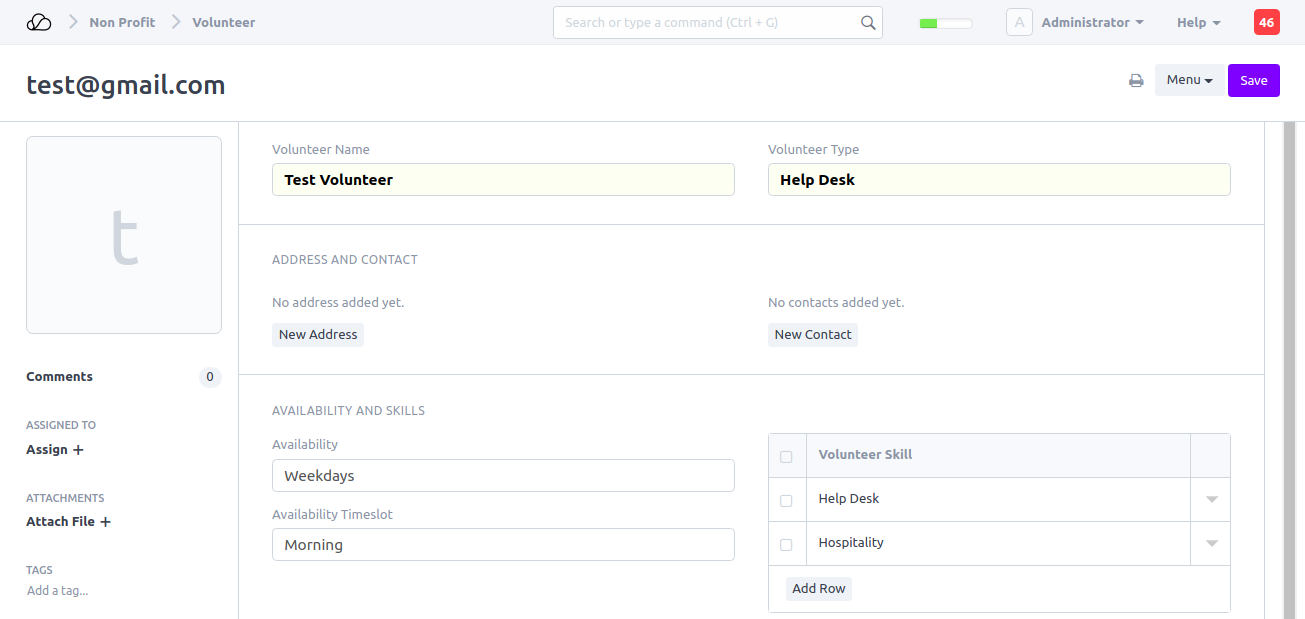Expand the Help Desk row dropdown arrow
Image resolution: width=1305 pixels, height=619 pixels.
point(1211,500)
